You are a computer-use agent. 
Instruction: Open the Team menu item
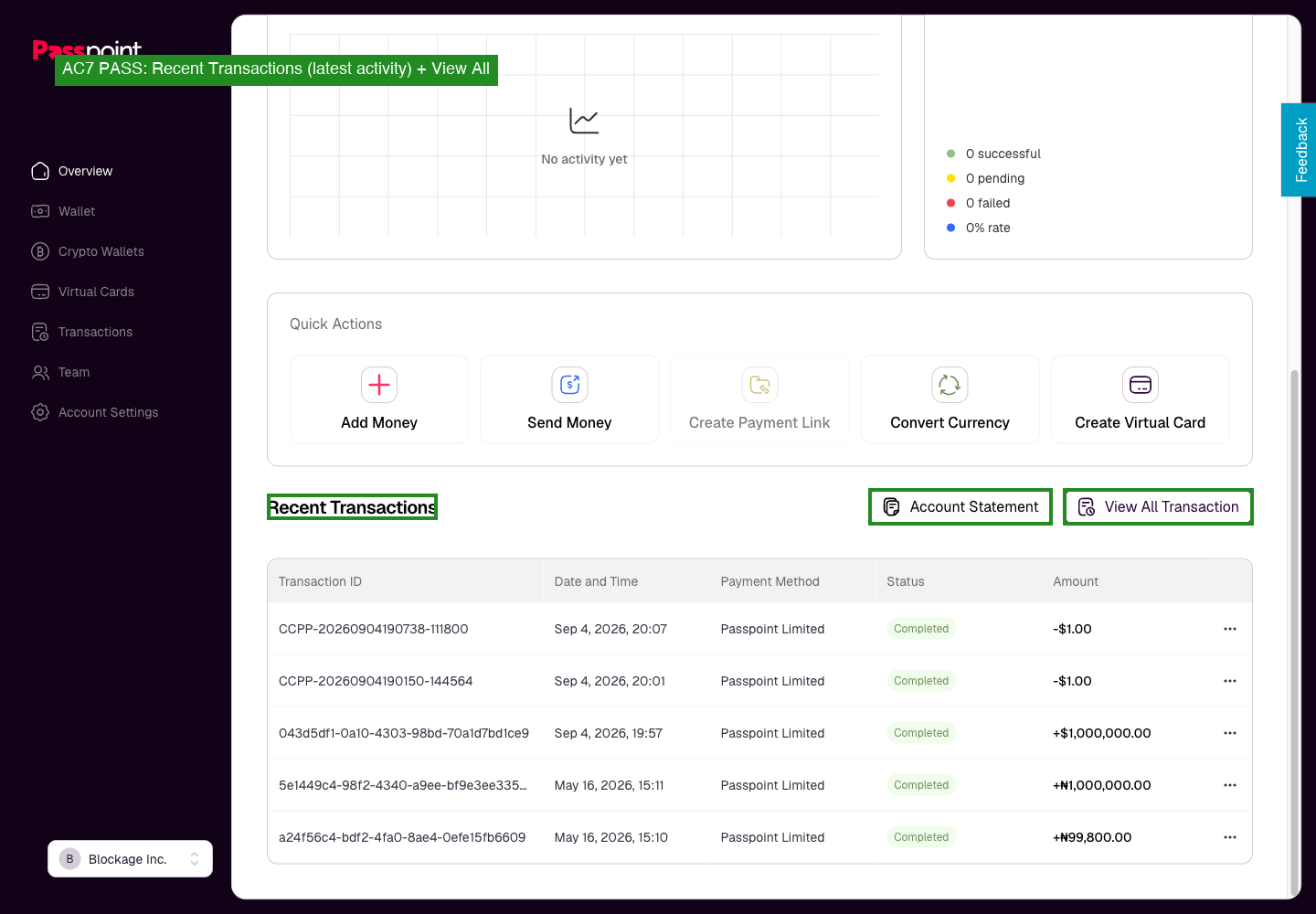[74, 372]
